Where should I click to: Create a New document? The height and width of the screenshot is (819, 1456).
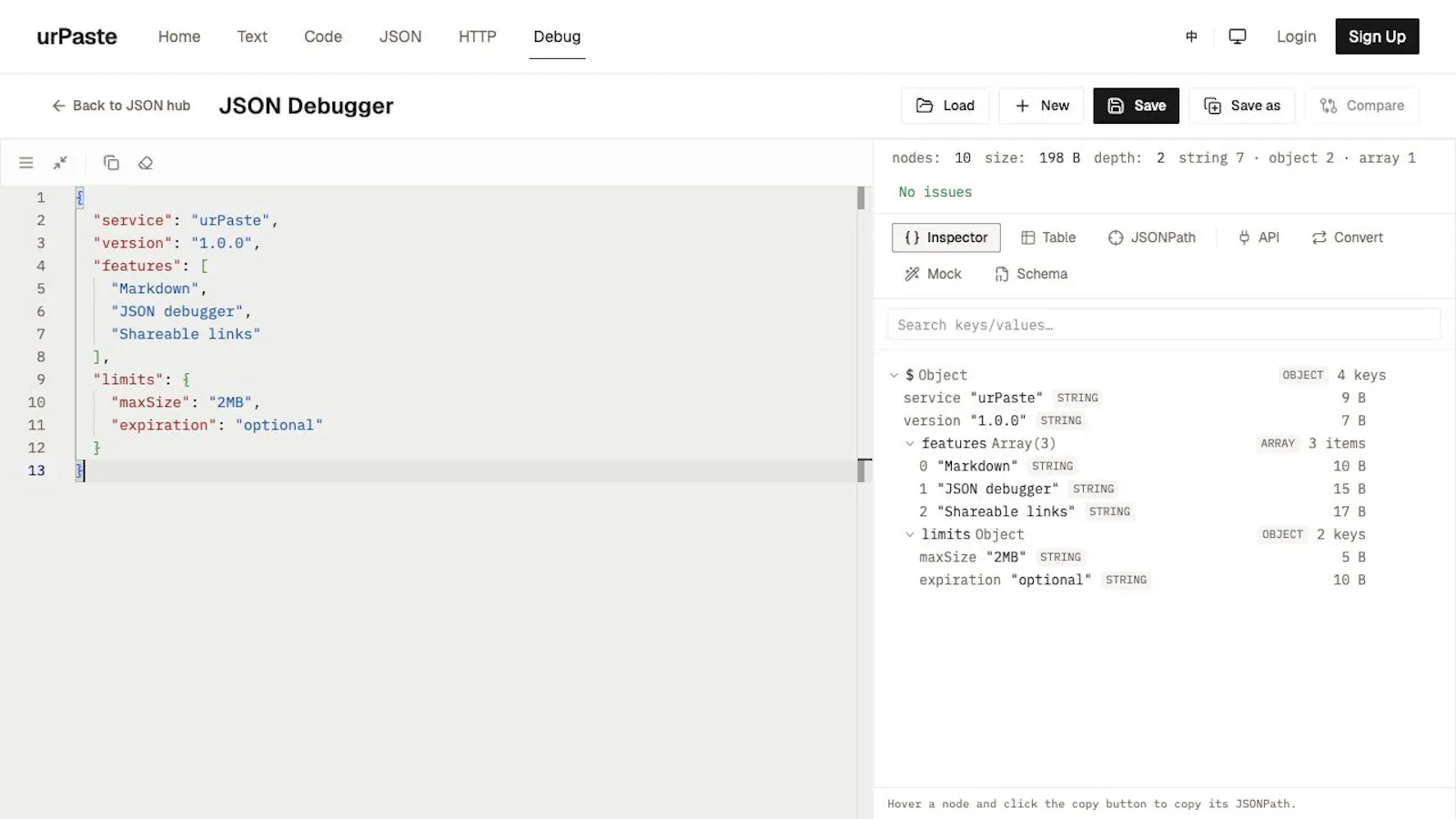1041,106
